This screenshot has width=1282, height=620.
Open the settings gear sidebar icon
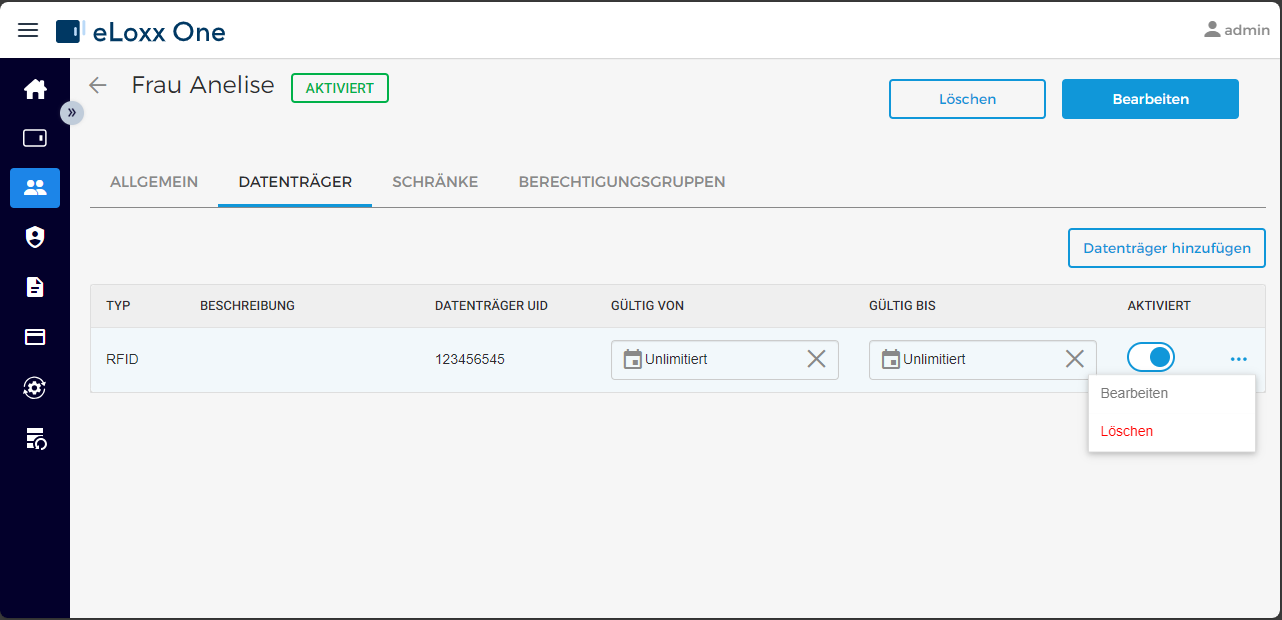35,387
